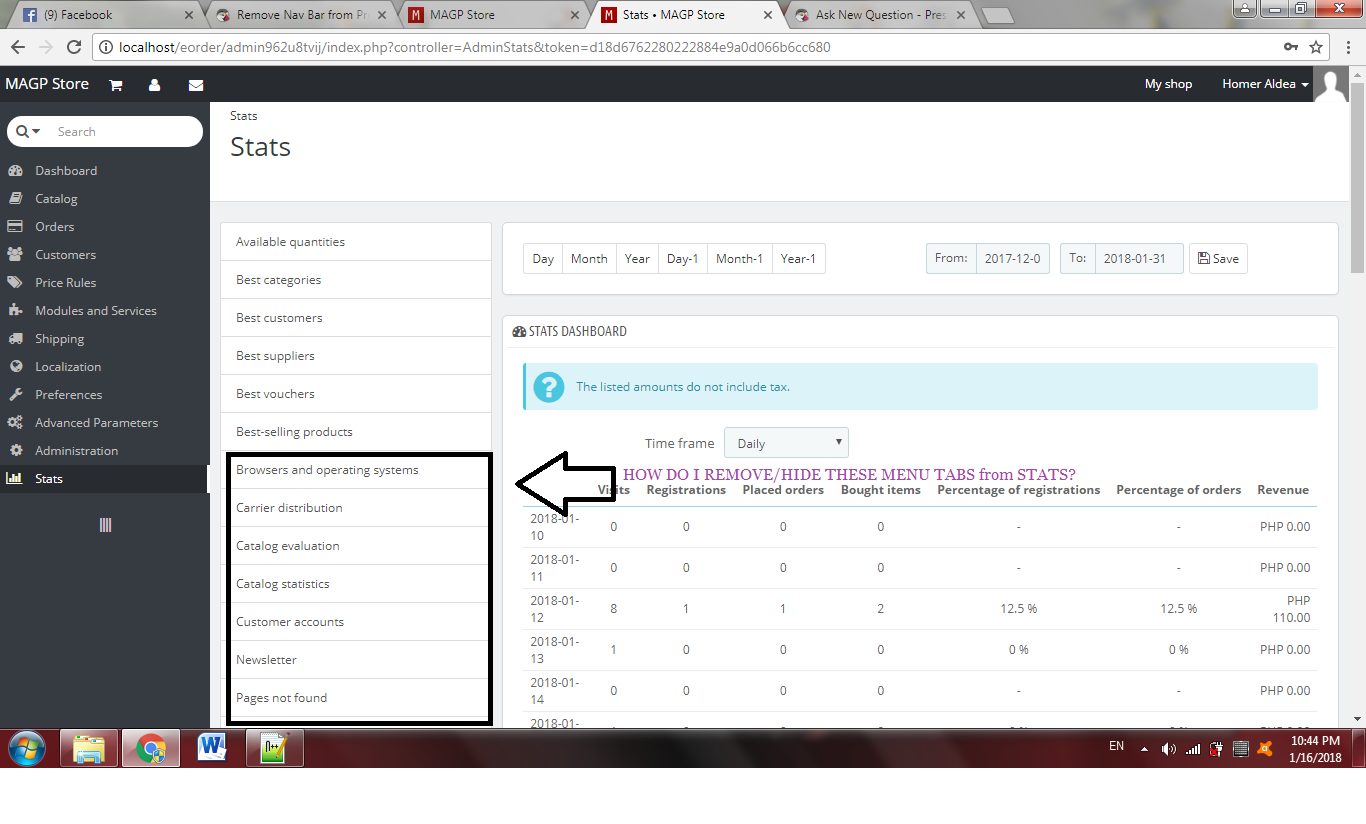Select Catalog statistics in stats menu
This screenshot has height=824, width=1366.
pos(356,584)
